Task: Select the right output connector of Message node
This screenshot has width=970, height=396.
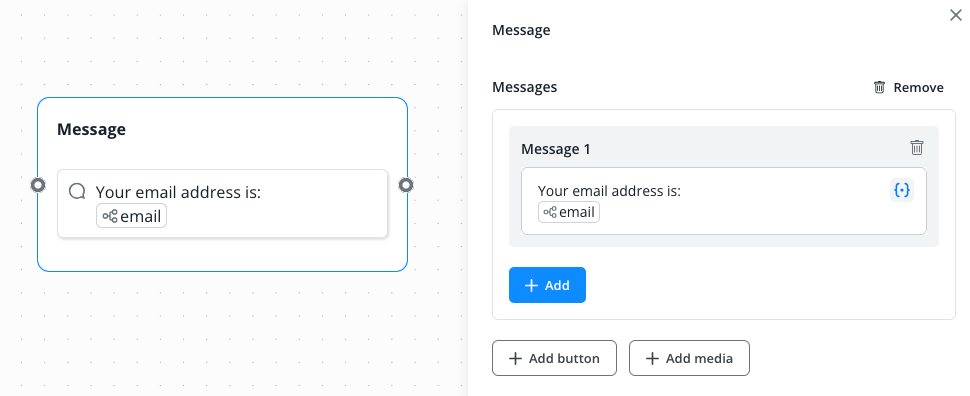Action: [x=406, y=185]
